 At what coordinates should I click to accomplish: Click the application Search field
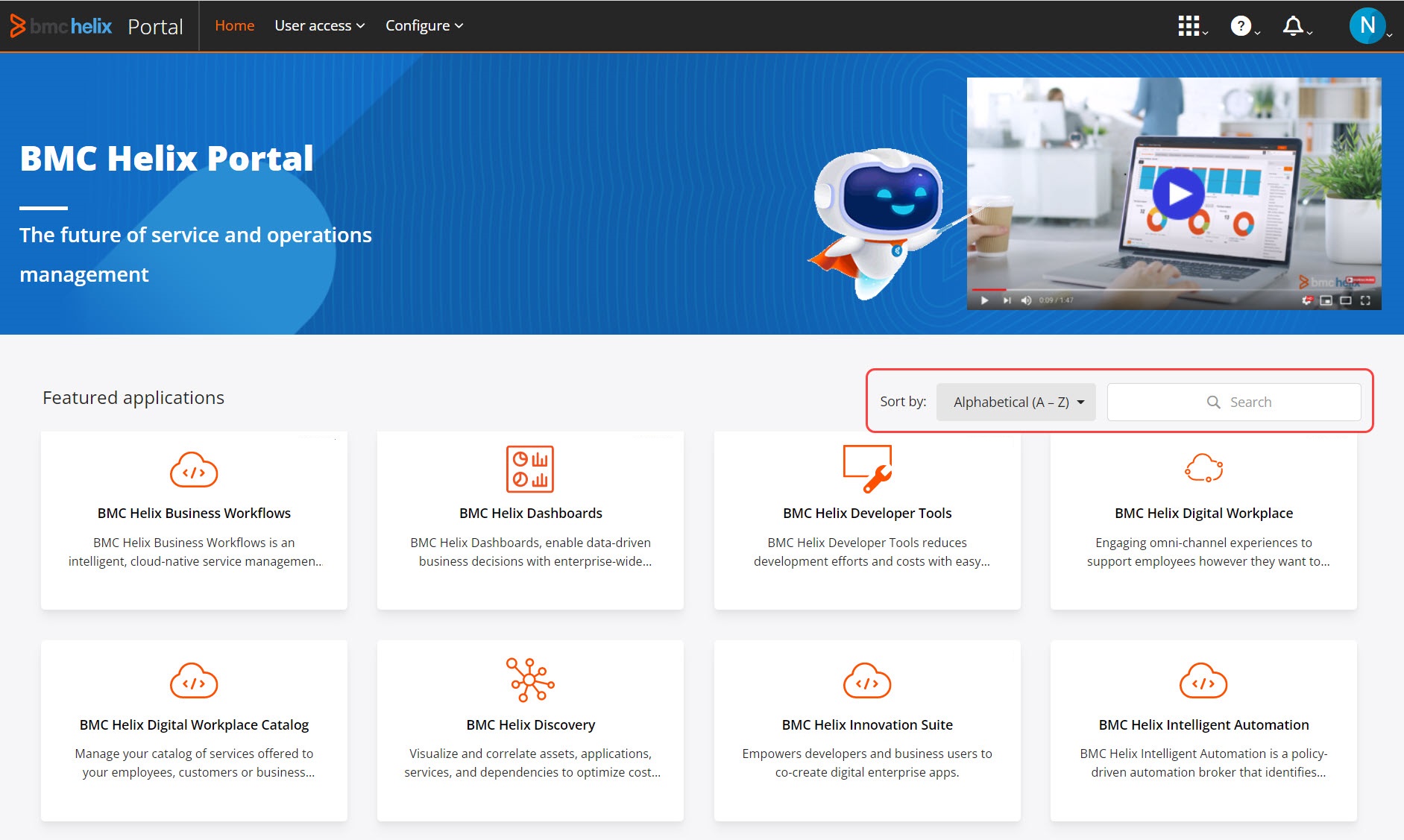(x=1234, y=402)
